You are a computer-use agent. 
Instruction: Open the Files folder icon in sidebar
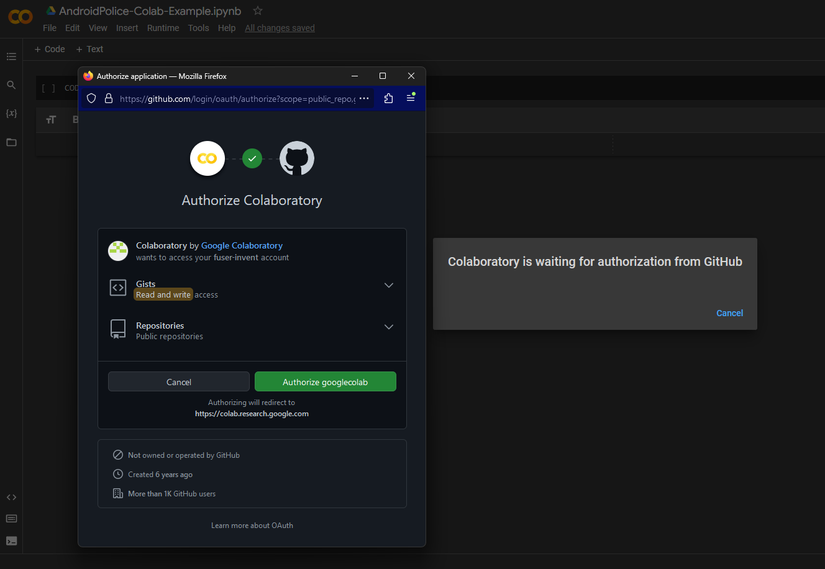pyautogui.click(x=12, y=142)
